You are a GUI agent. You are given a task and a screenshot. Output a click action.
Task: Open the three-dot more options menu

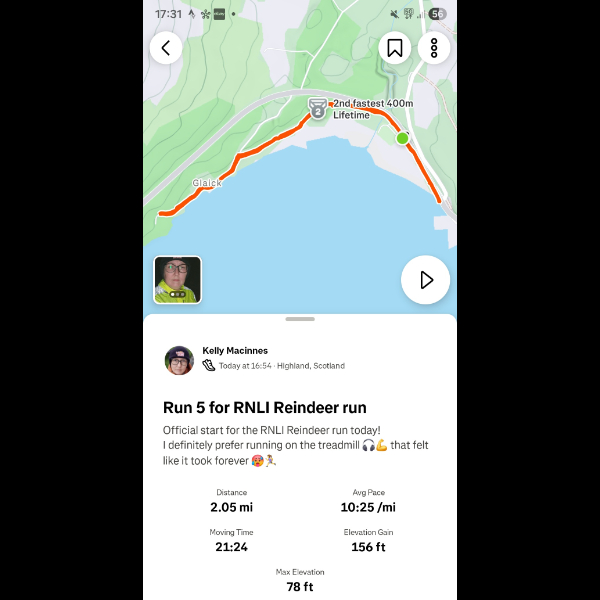[x=434, y=48]
